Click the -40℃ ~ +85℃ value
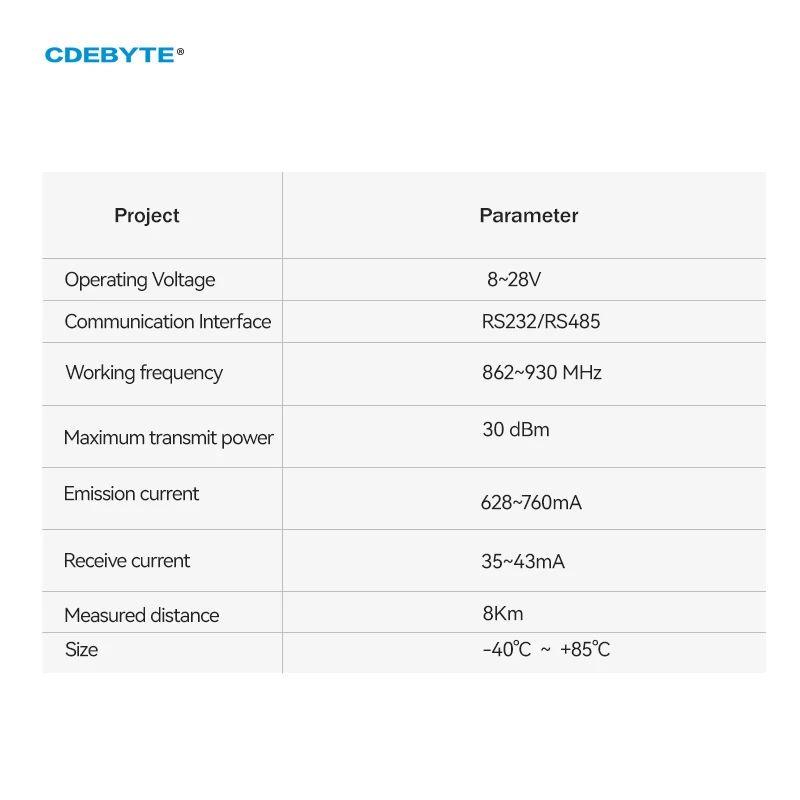 tap(546, 650)
